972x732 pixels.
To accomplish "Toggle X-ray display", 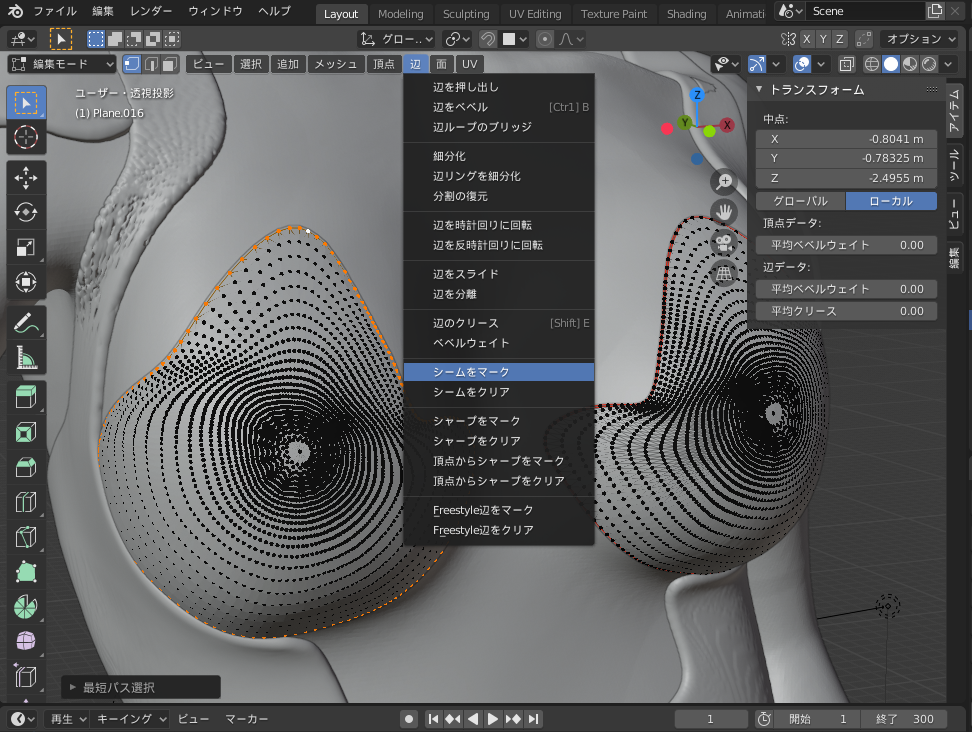I will click(846, 64).
